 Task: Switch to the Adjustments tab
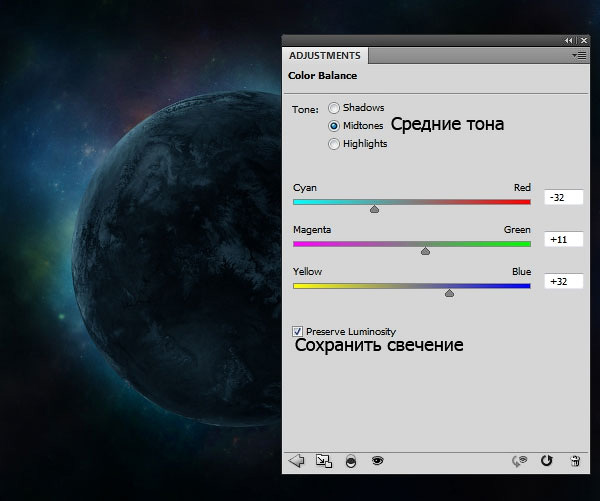326,56
